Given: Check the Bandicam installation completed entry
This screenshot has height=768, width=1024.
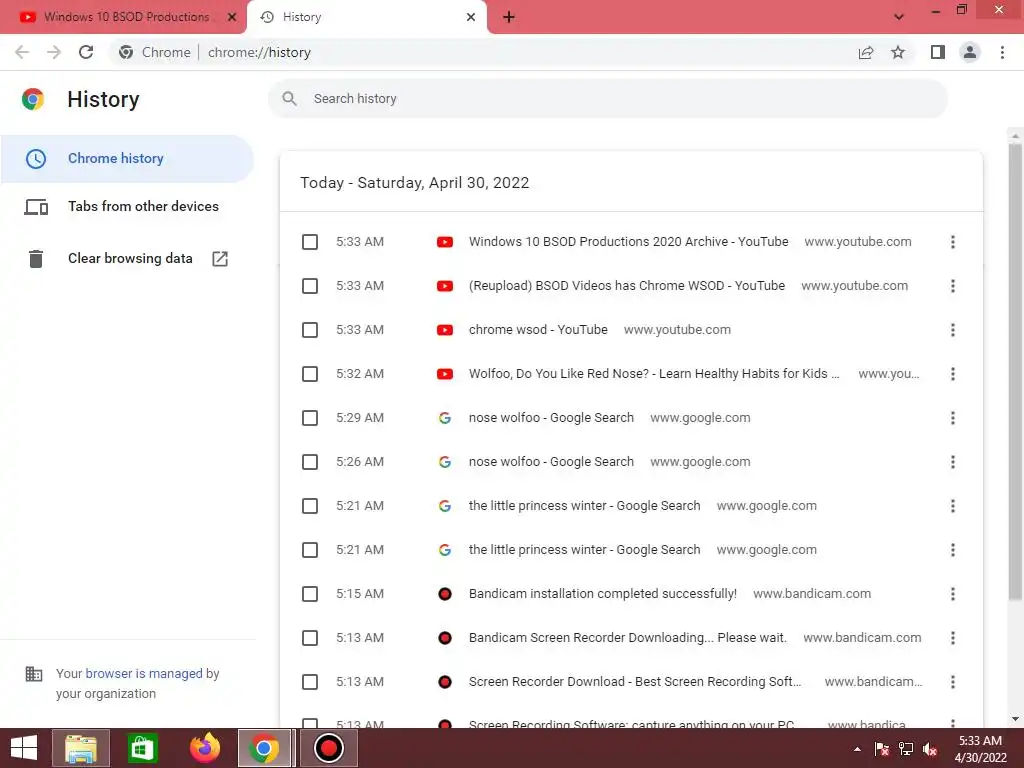Looking at the screenshot, I should [x=310, y=594].
